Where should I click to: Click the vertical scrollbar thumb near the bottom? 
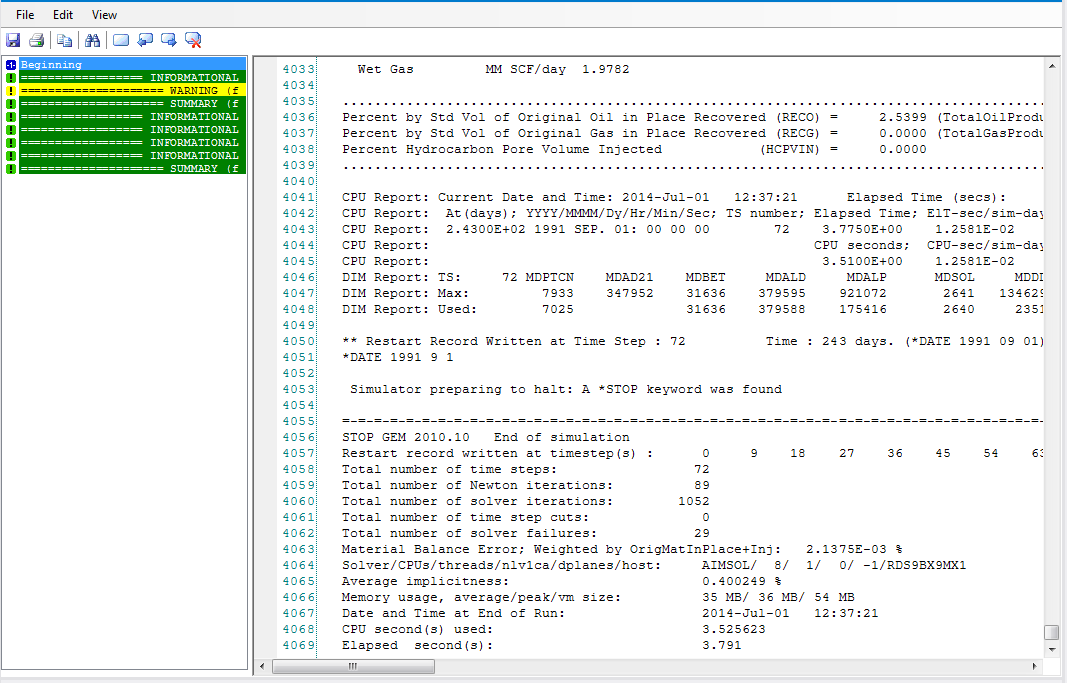[x=1051, y=633]
